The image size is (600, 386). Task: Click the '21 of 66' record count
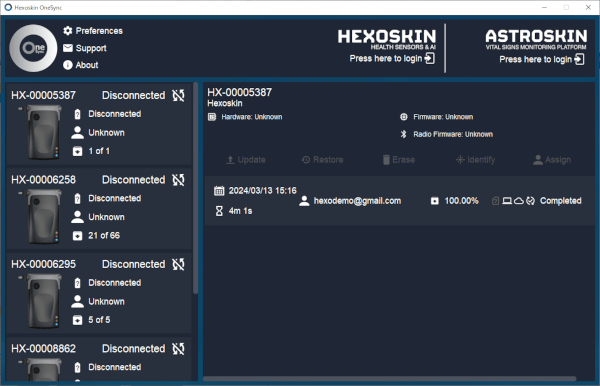point(104,236)
